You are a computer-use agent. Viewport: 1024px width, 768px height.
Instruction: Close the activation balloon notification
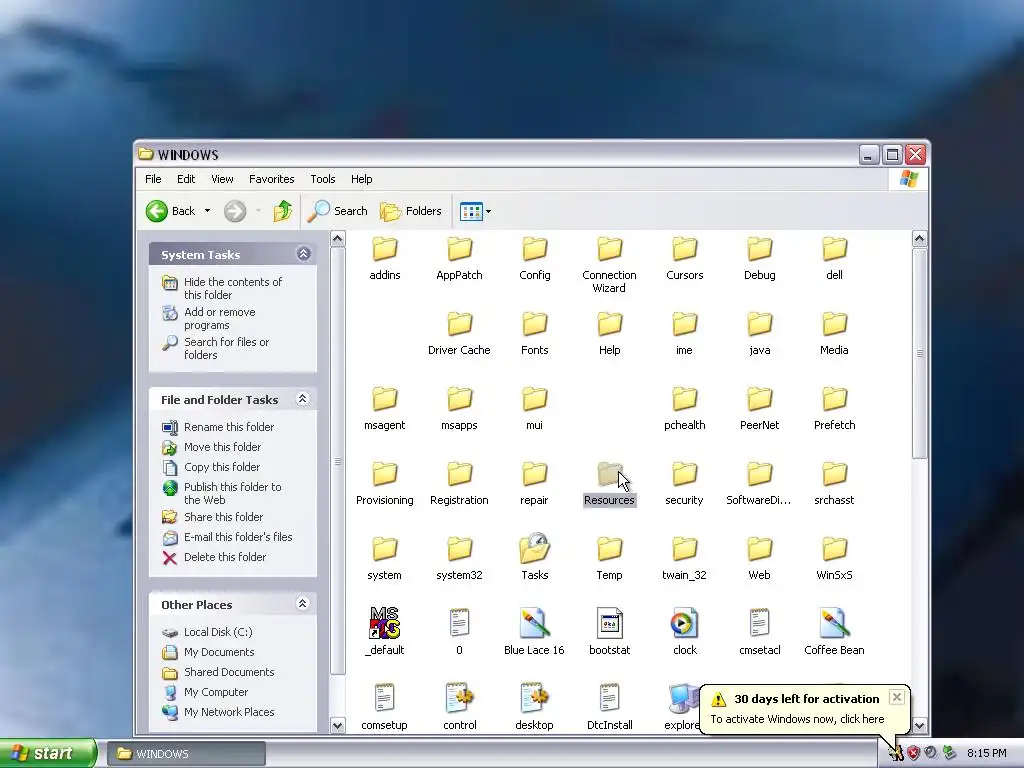click(x=897, y=697)
